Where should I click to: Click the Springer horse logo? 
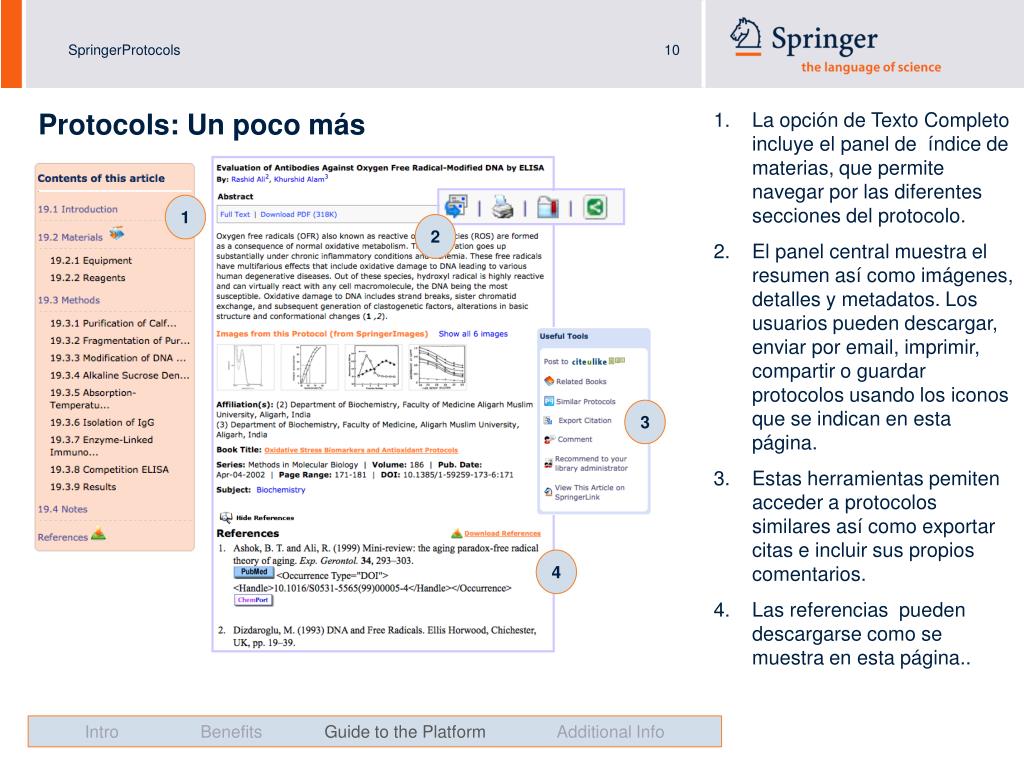click(745, 36)
